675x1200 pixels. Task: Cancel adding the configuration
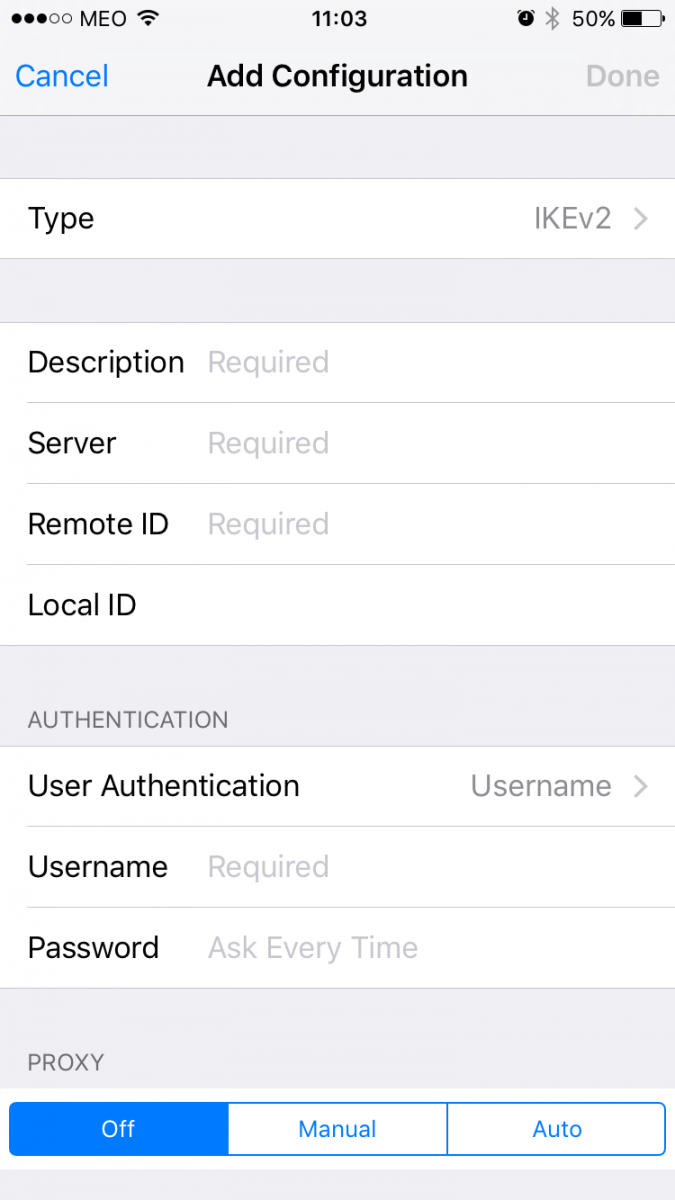click(62, 76)
